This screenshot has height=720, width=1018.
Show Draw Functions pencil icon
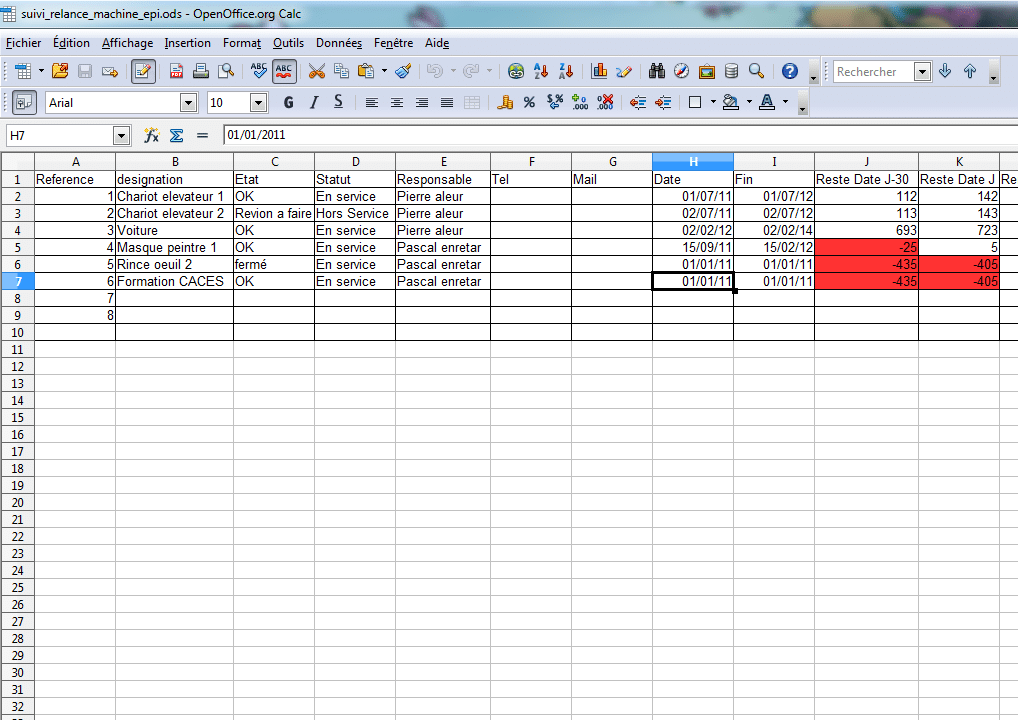(624, 71)
